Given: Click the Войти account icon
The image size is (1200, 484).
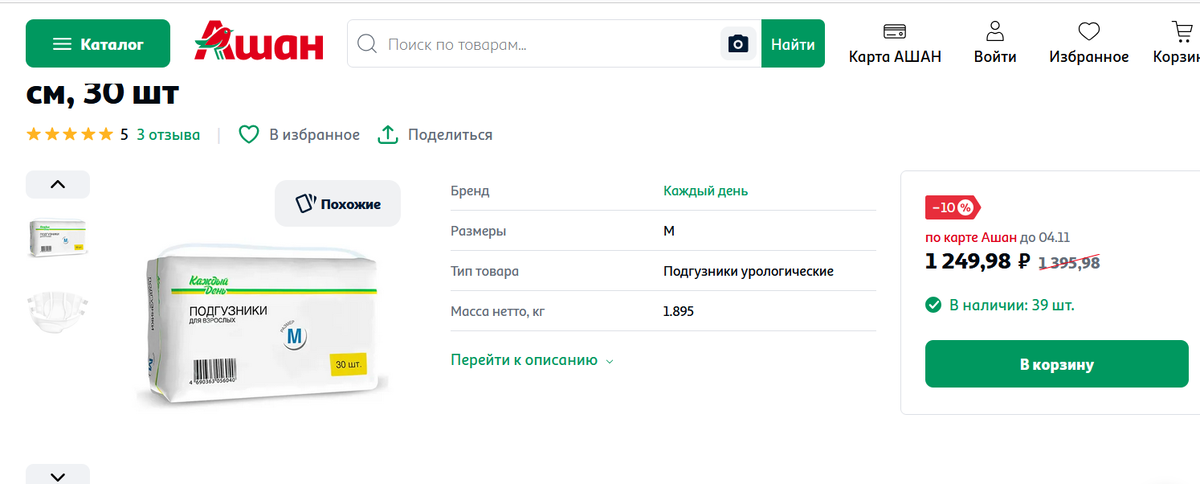Looking at the screenshot, I should pos(995,44).
